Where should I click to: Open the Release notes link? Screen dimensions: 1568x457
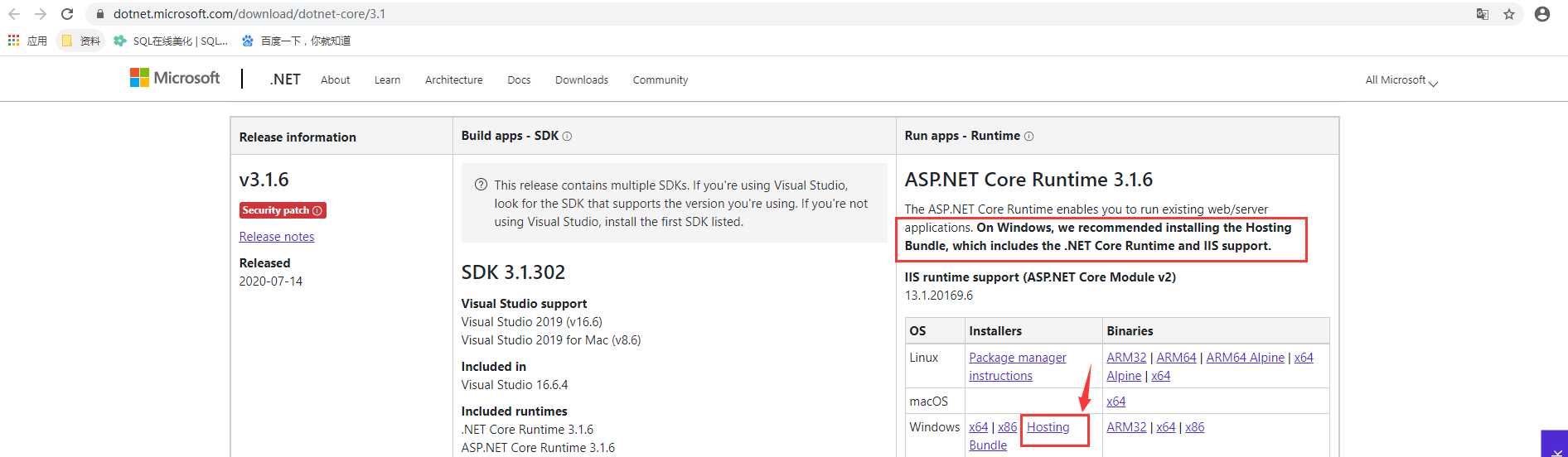click(x=277, y=237)
